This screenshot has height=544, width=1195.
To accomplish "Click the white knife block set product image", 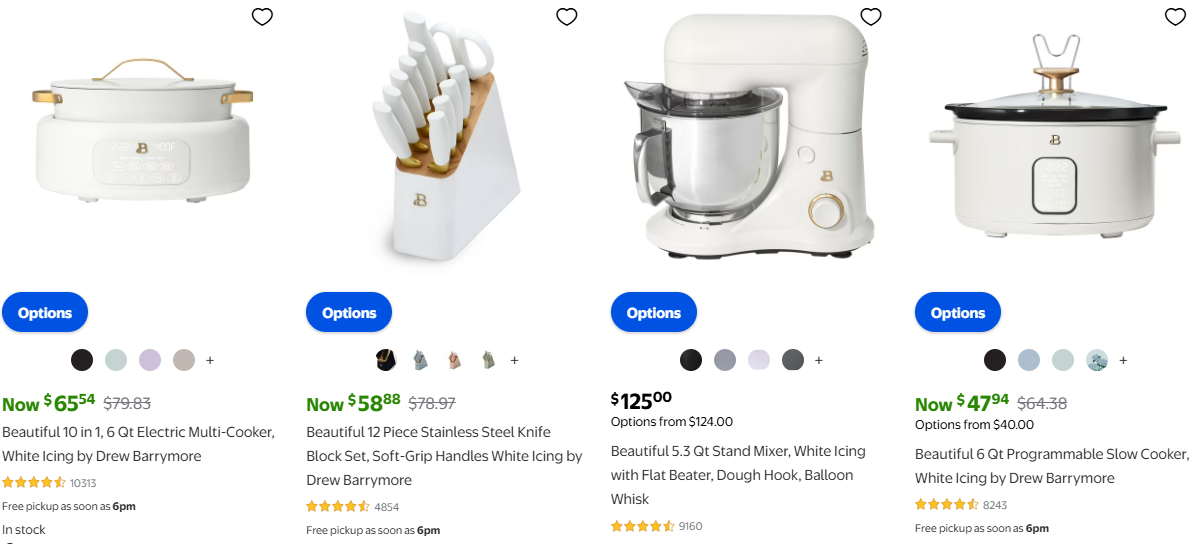I will click(445, 140).
